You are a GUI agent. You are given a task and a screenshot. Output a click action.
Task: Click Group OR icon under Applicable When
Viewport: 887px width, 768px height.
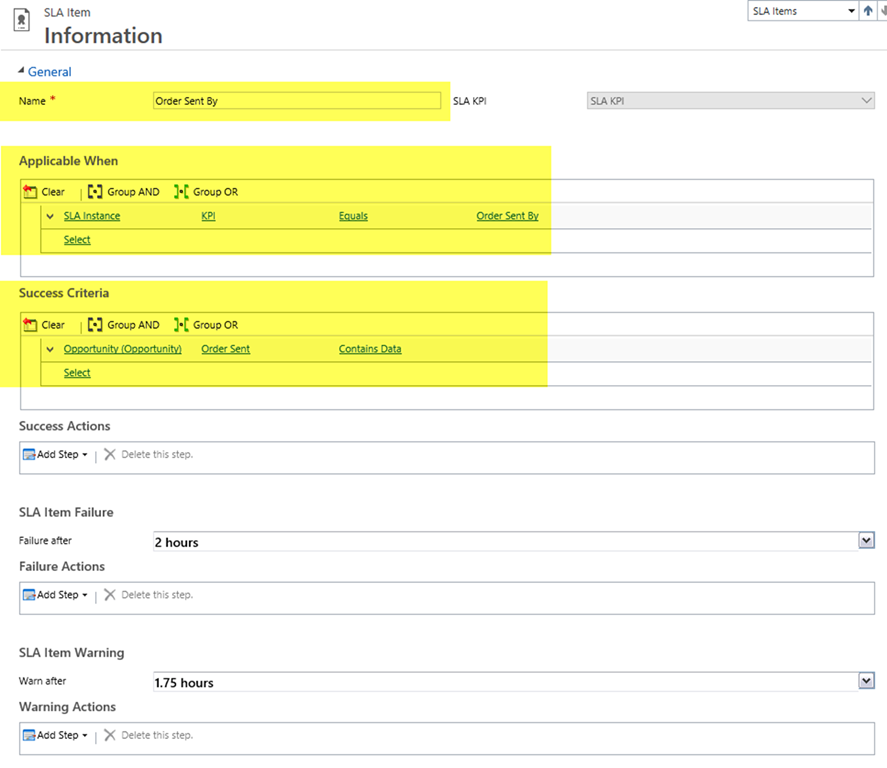click(181, 192)
